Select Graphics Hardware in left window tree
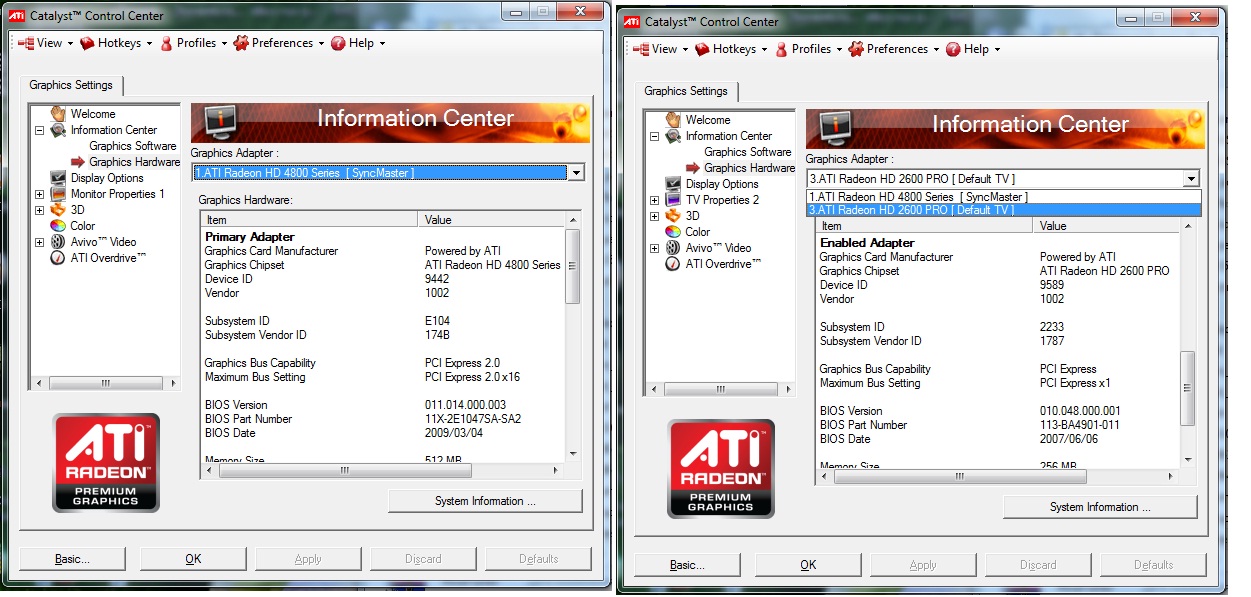This screenshot has height=597, width=1251. [135, 162]
